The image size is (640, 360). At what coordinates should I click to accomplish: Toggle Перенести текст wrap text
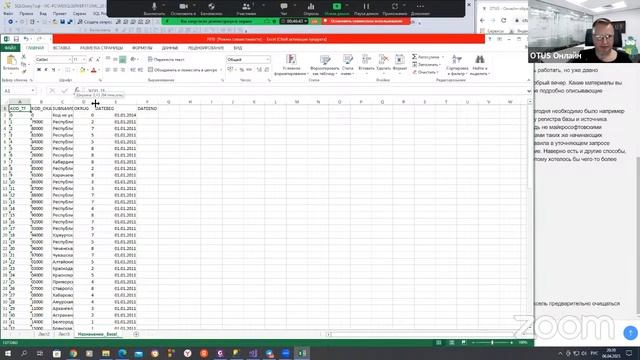pos(166,60)
